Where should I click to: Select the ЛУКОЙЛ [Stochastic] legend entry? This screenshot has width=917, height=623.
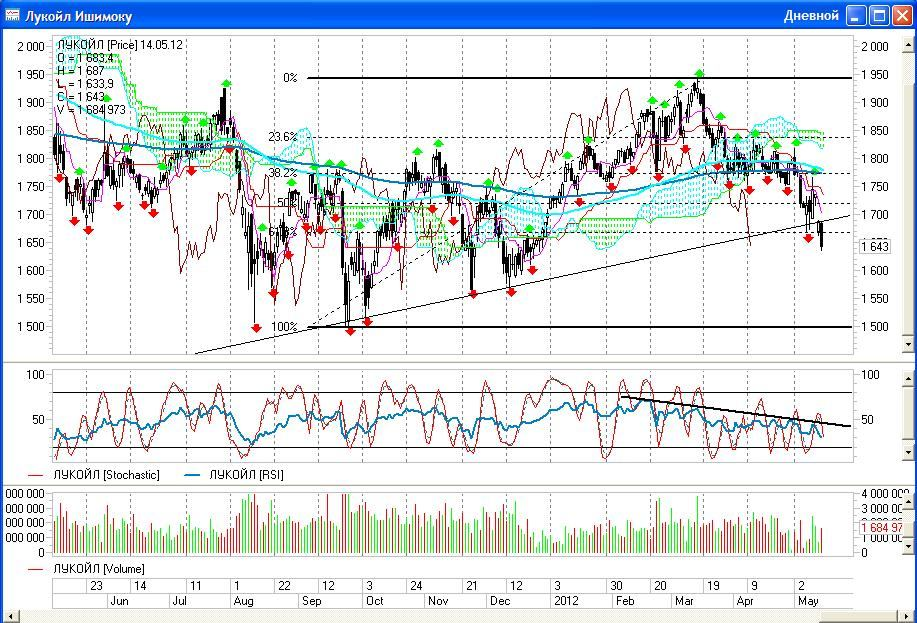(94, 474)
